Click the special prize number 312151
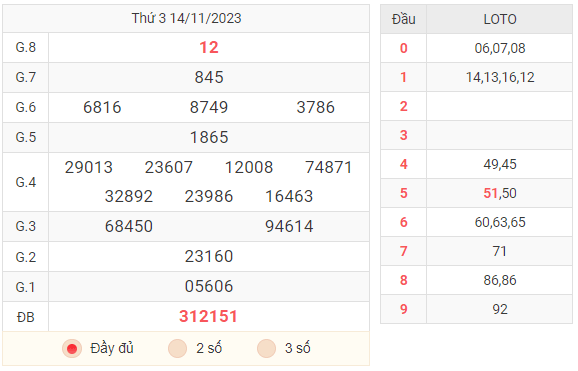This screenshot has height=371, width=578. pyautogui.click(x=208, y=316)
